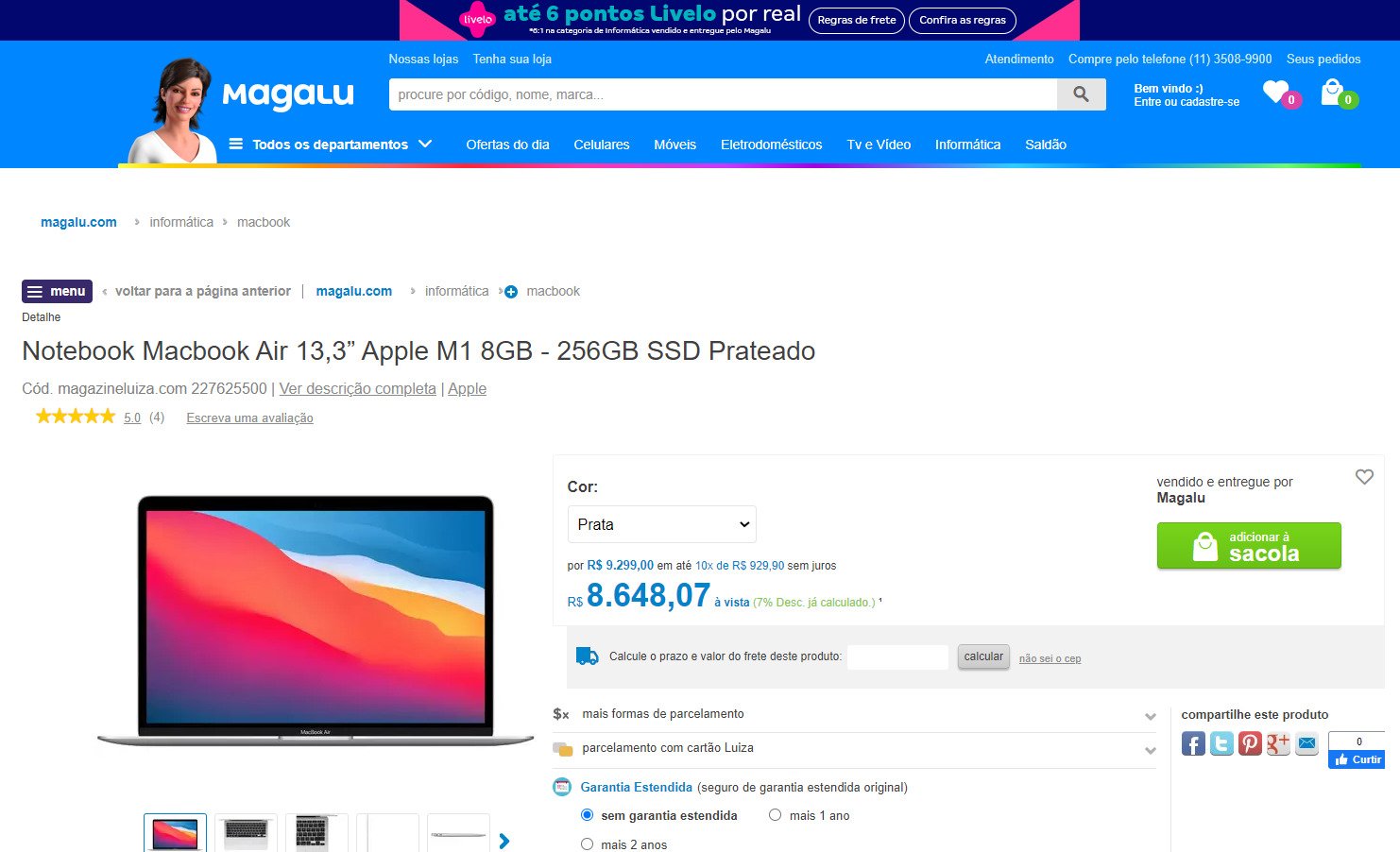The width and height of the screenshot is (1400, 852).
Task: Open the shopping bag icon in header
Action: coord(1332,93)
